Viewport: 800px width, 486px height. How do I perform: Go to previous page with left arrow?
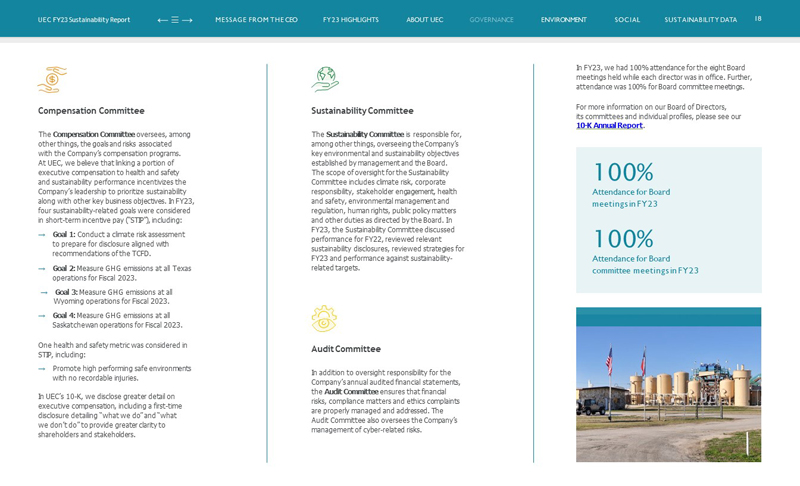click(x=162, y=20)
